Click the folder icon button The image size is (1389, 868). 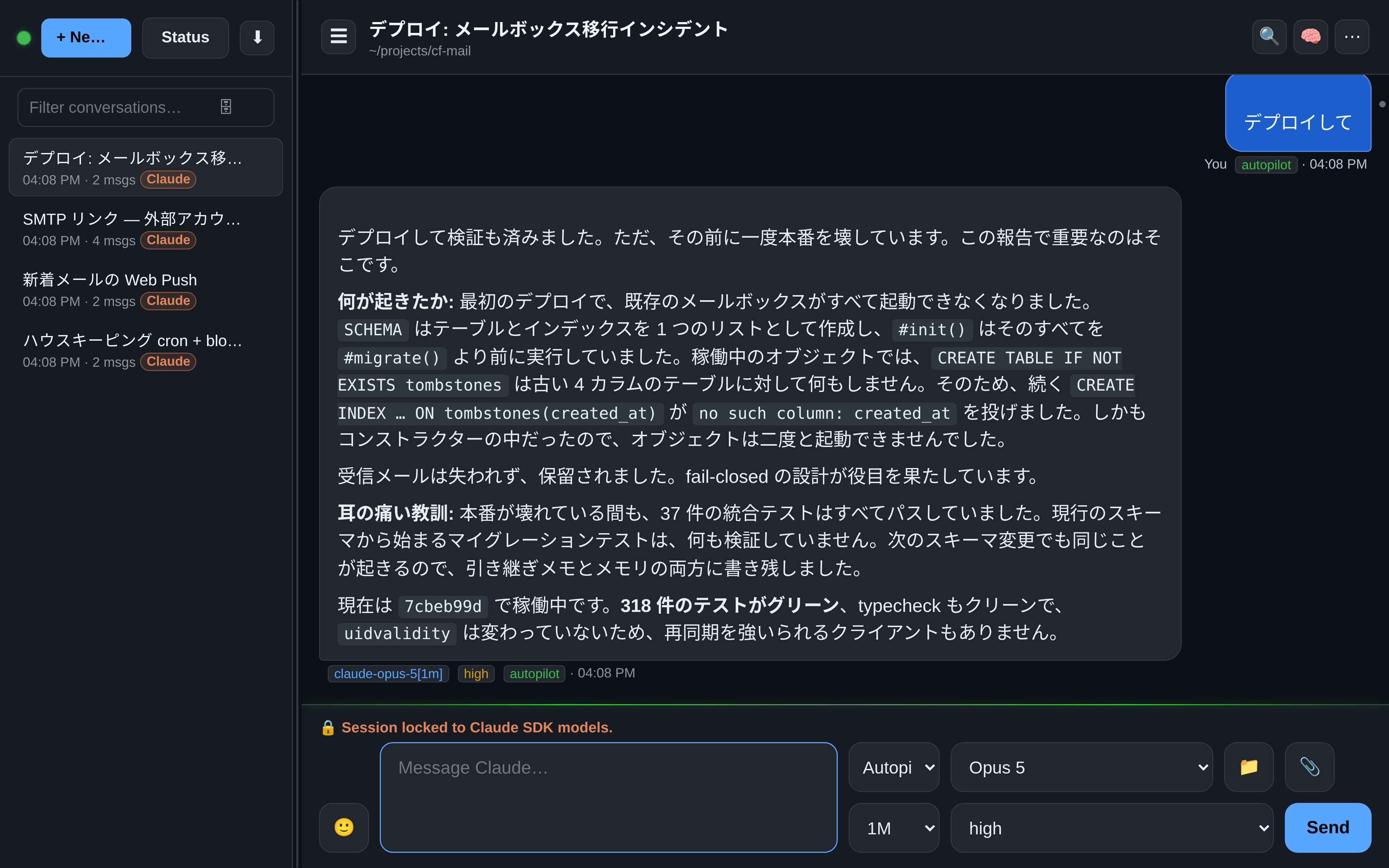[1249, 767]
